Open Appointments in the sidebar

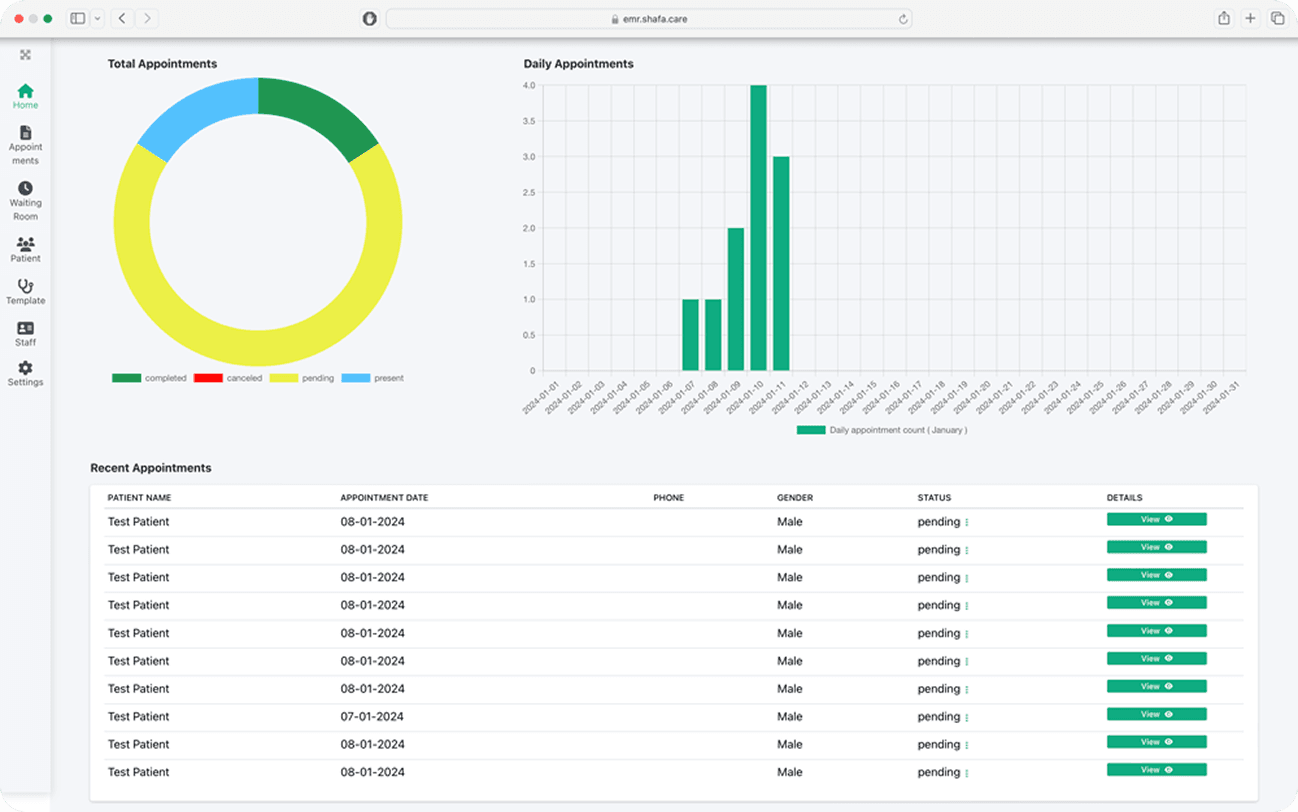click(25, 133)
